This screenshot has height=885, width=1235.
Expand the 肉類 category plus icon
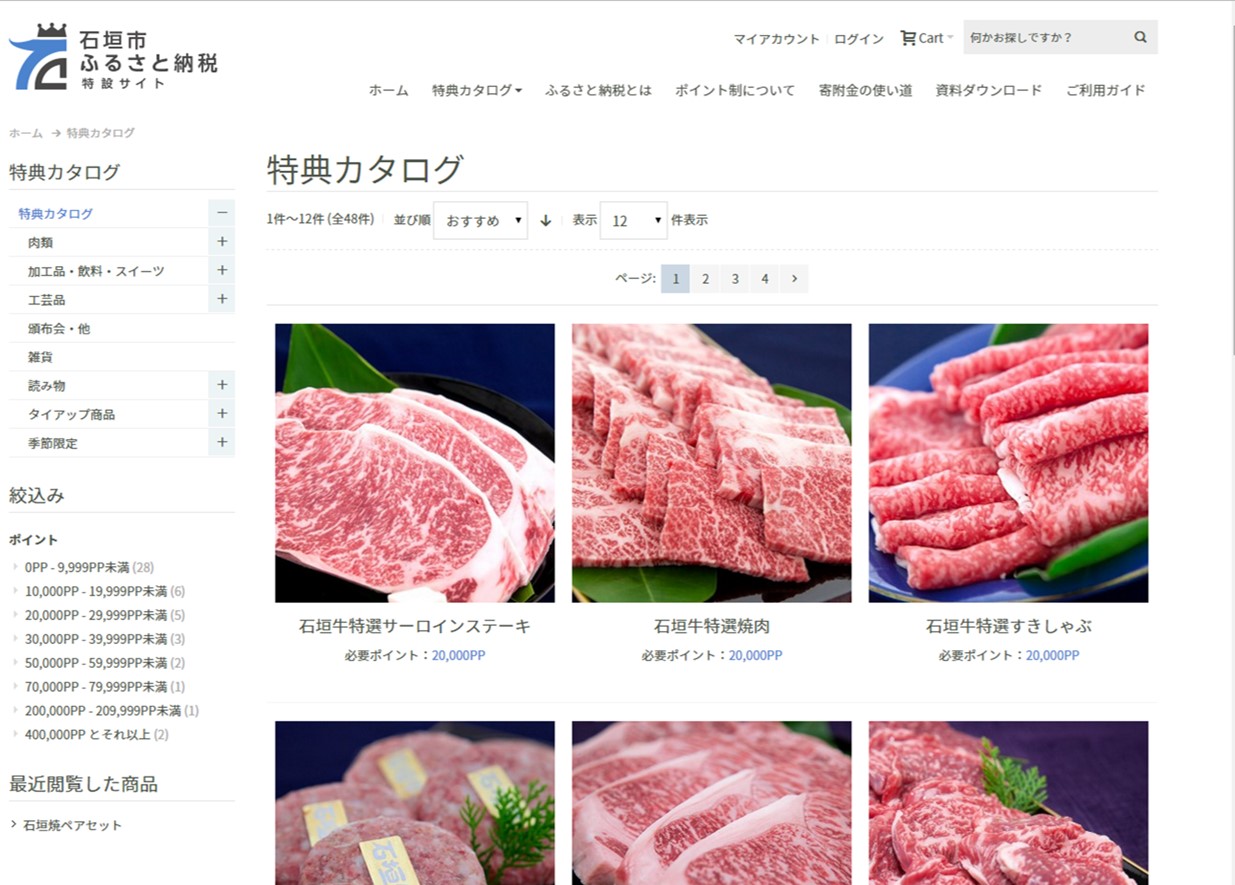click(x=222, y=242)
